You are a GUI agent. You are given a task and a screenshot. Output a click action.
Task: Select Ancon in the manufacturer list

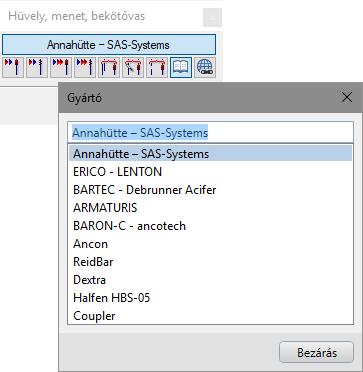coord(210,244)
